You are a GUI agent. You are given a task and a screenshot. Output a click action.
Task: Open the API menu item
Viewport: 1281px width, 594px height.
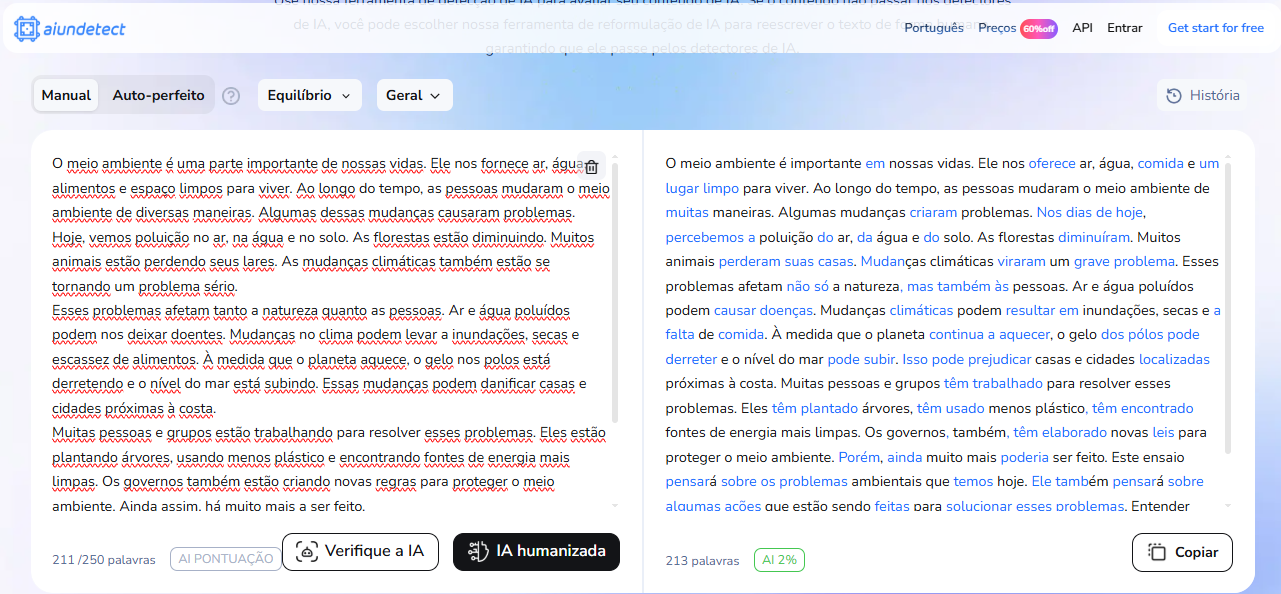(x=1082, y=28)
